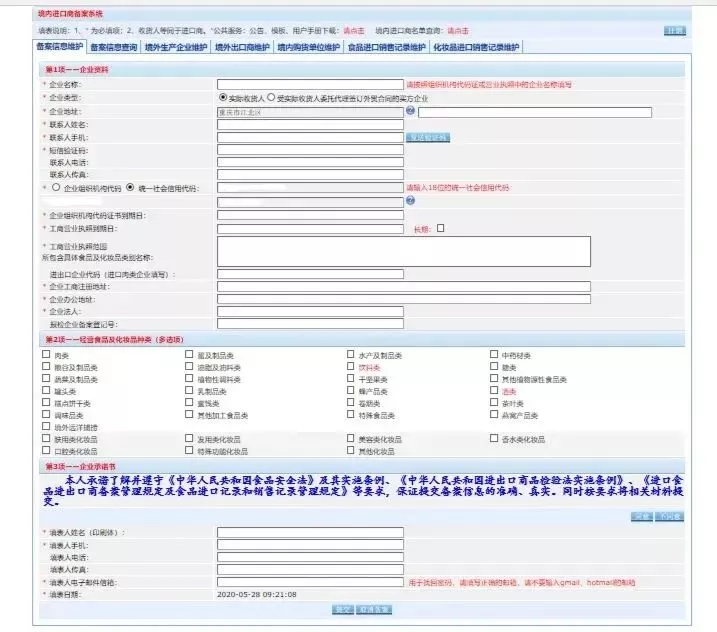Select the 统一社会信用代码 radio option
The height and width of the screenshot is (632, 717).
(130, 187)
